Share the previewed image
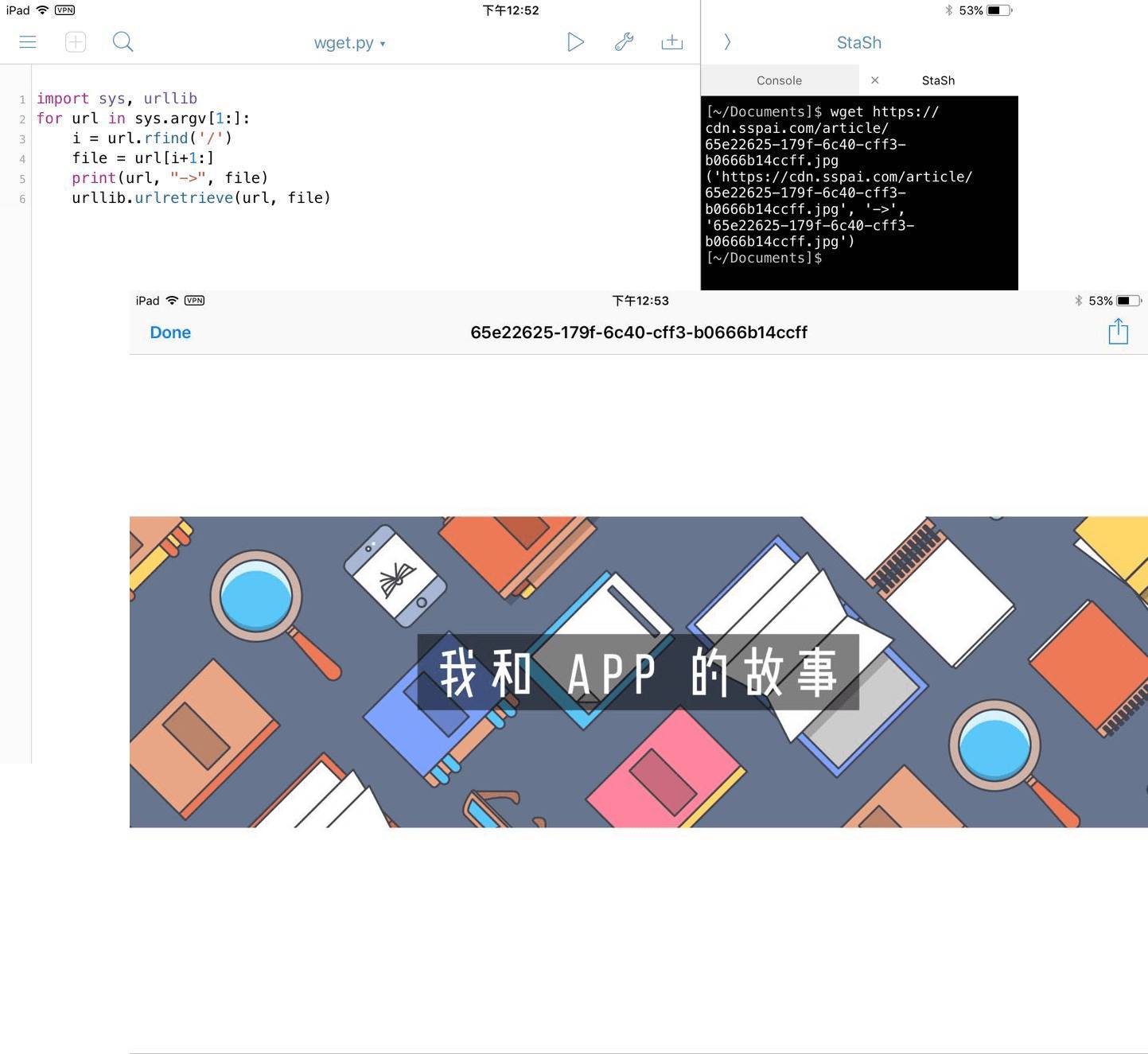The image size is (1148, 1054). point(1119,332)
